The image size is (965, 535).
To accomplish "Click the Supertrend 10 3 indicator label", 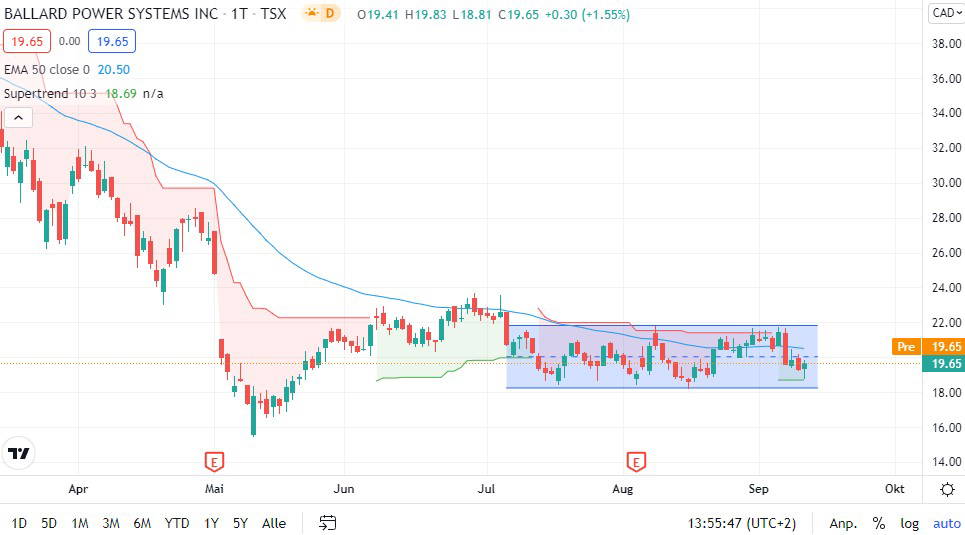I will (50, 94).
